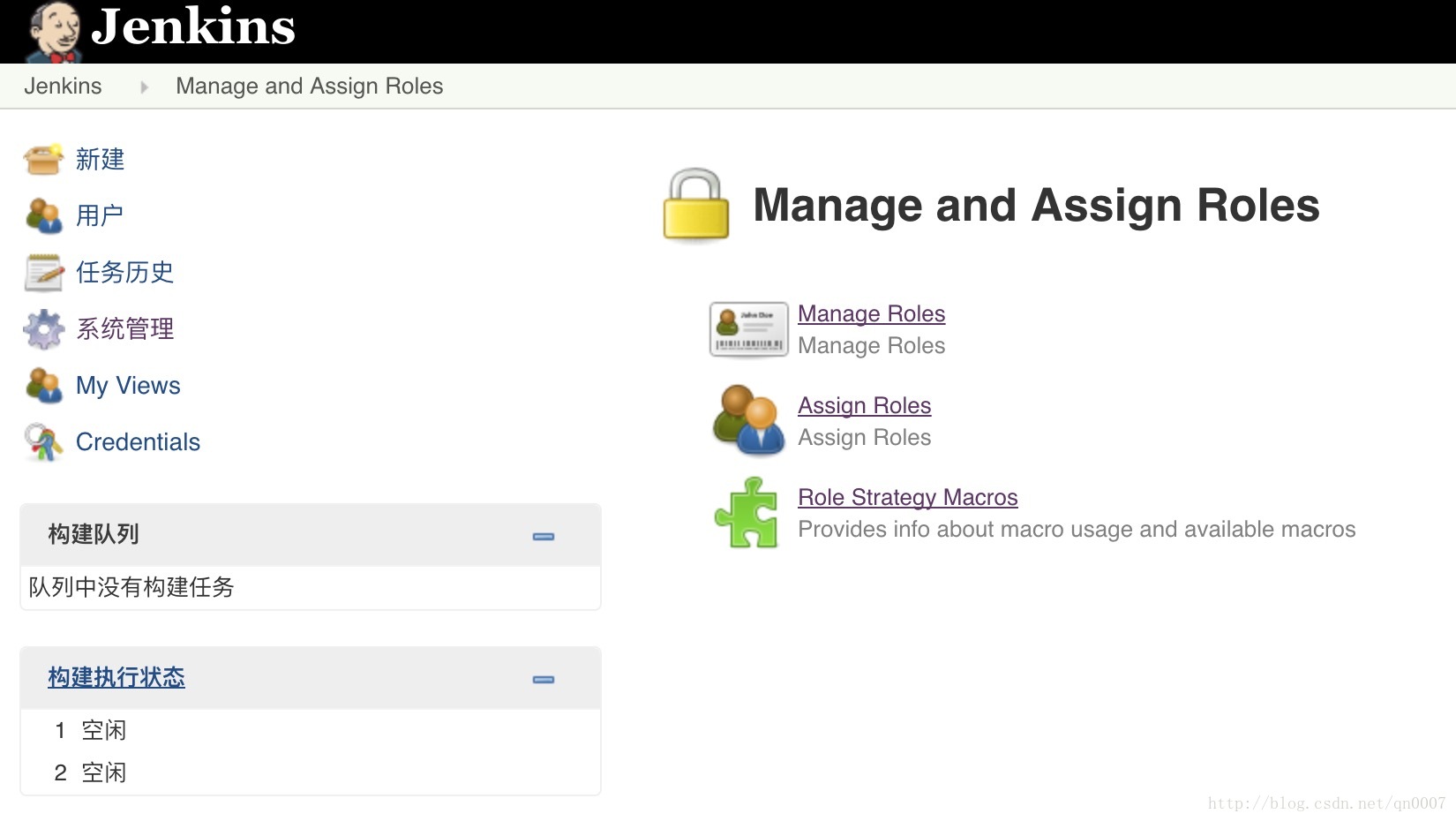Click the gray Manage Roles description text

tap(871, 345)
